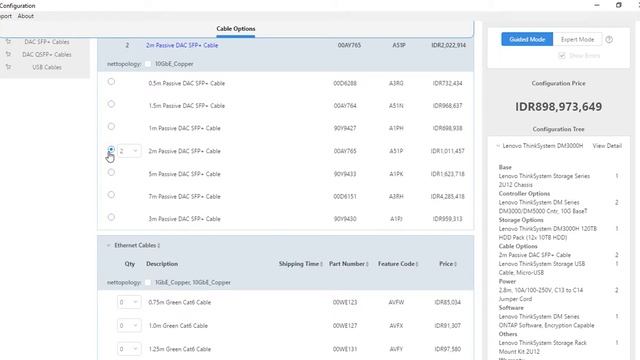This screenshot has height=360, width=640.
Task: Click Lenovo ThinkSystem Storage USB Cable, Micro-USB entry
Action: 542,268
